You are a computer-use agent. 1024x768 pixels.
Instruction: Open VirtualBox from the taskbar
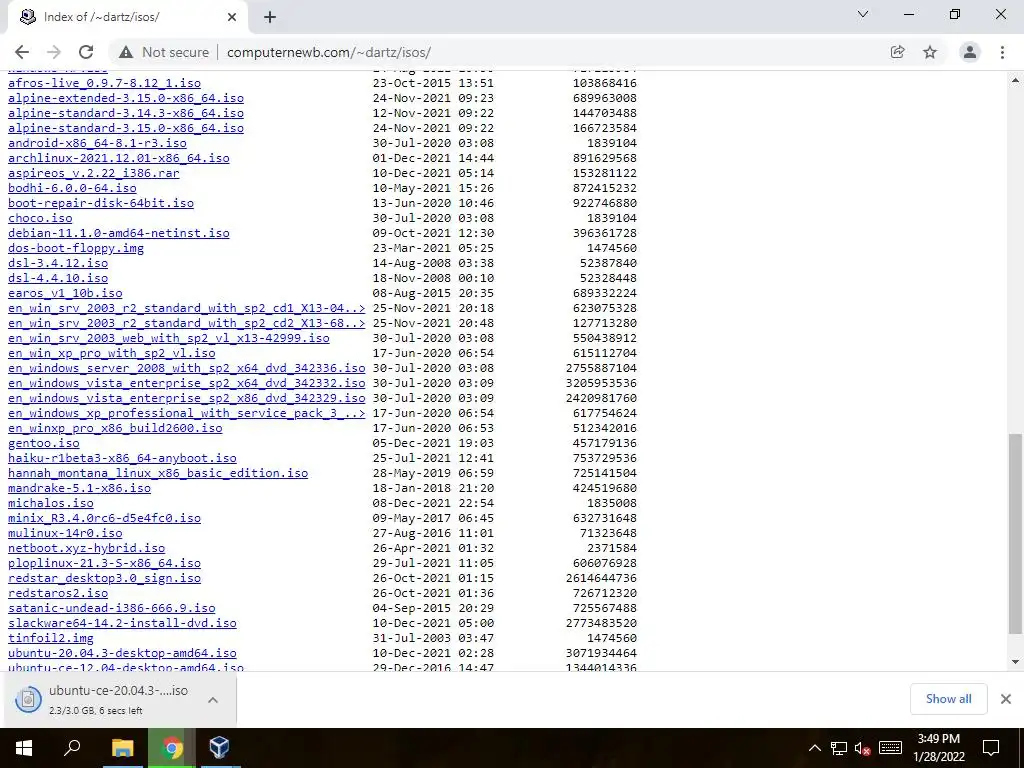point(219,748)
